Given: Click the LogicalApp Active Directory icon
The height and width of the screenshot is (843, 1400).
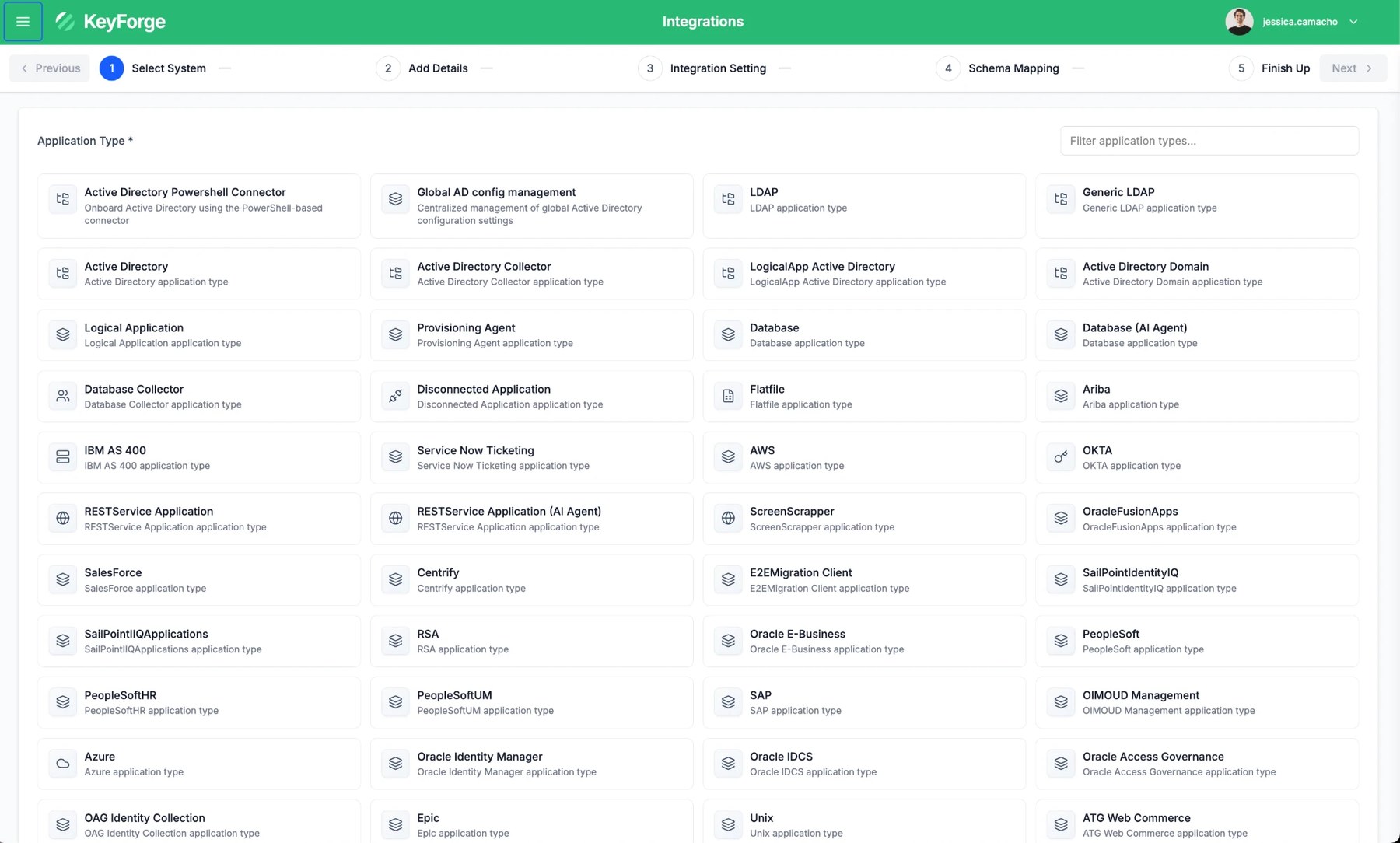Looking at the screenshot, I should coord(728,274).
